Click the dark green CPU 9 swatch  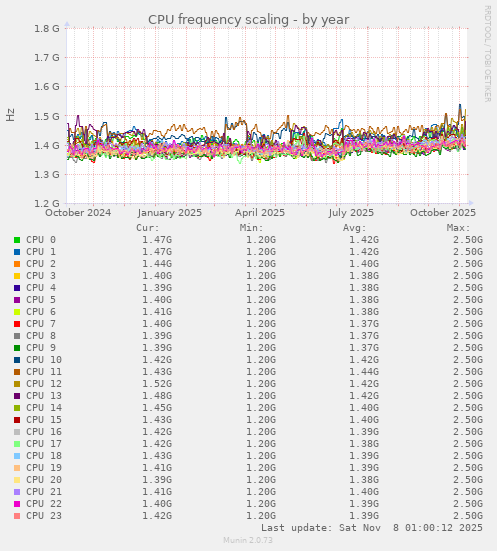pos(17,348)
